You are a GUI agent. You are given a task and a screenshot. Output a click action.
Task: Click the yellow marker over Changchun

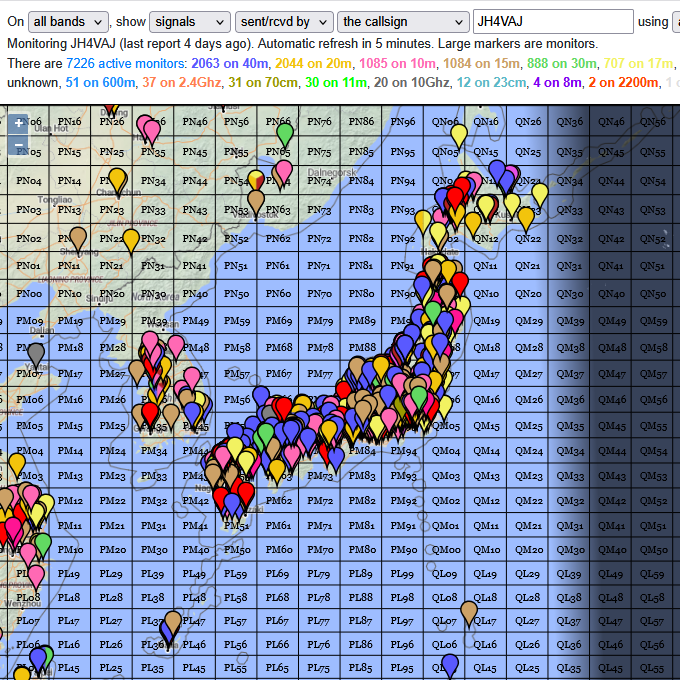117,180
